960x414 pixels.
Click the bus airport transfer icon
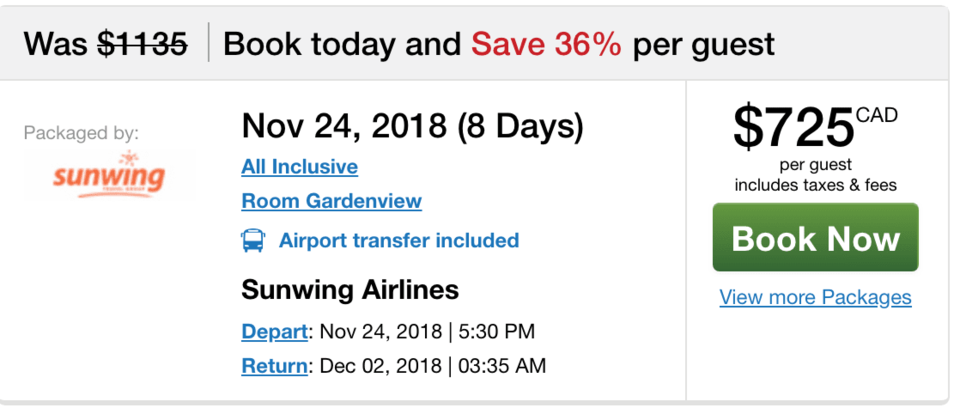pos(253,240)
